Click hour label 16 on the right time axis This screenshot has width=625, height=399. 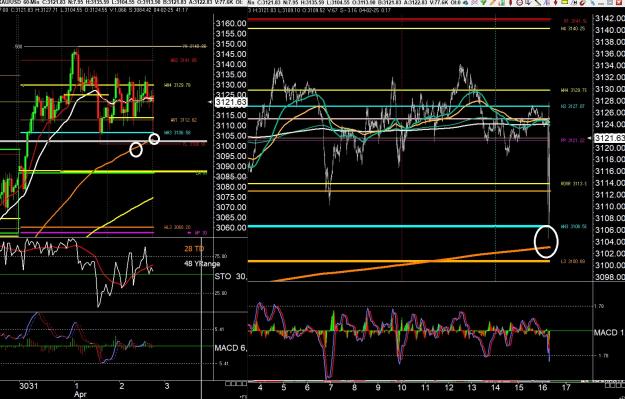coord(542,387)
